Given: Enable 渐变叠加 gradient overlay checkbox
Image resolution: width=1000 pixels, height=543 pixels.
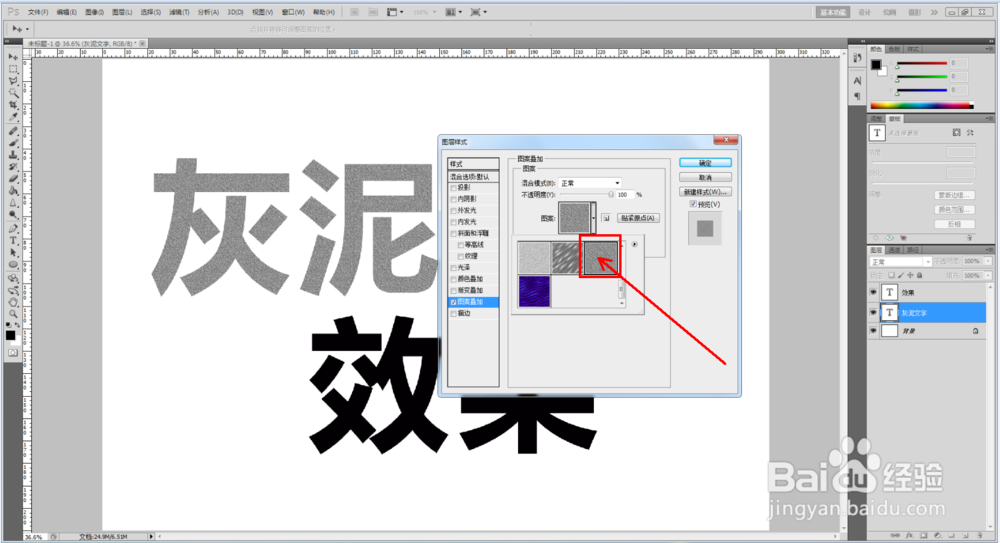Looking at the screenshot, I should (453, 291).
